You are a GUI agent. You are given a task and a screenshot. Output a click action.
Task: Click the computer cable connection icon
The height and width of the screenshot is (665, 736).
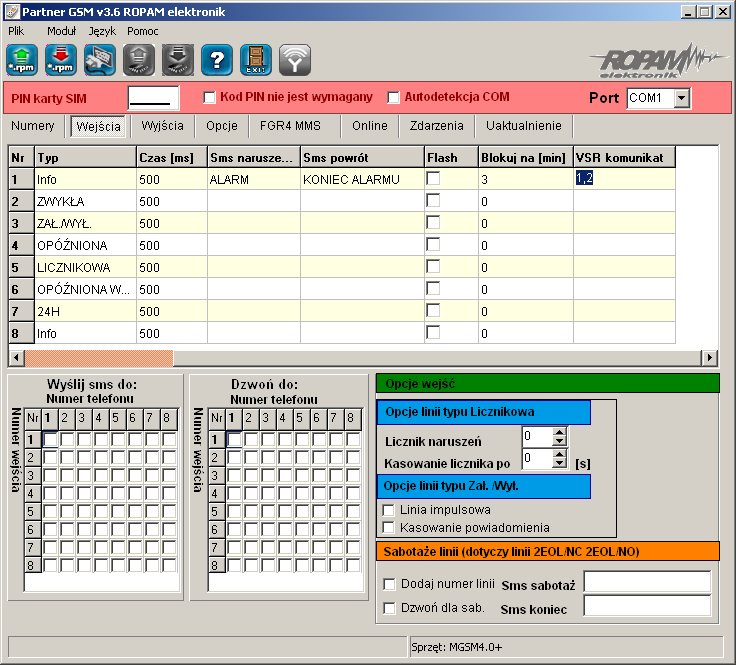pyautogui.click(x=100, y=60)
